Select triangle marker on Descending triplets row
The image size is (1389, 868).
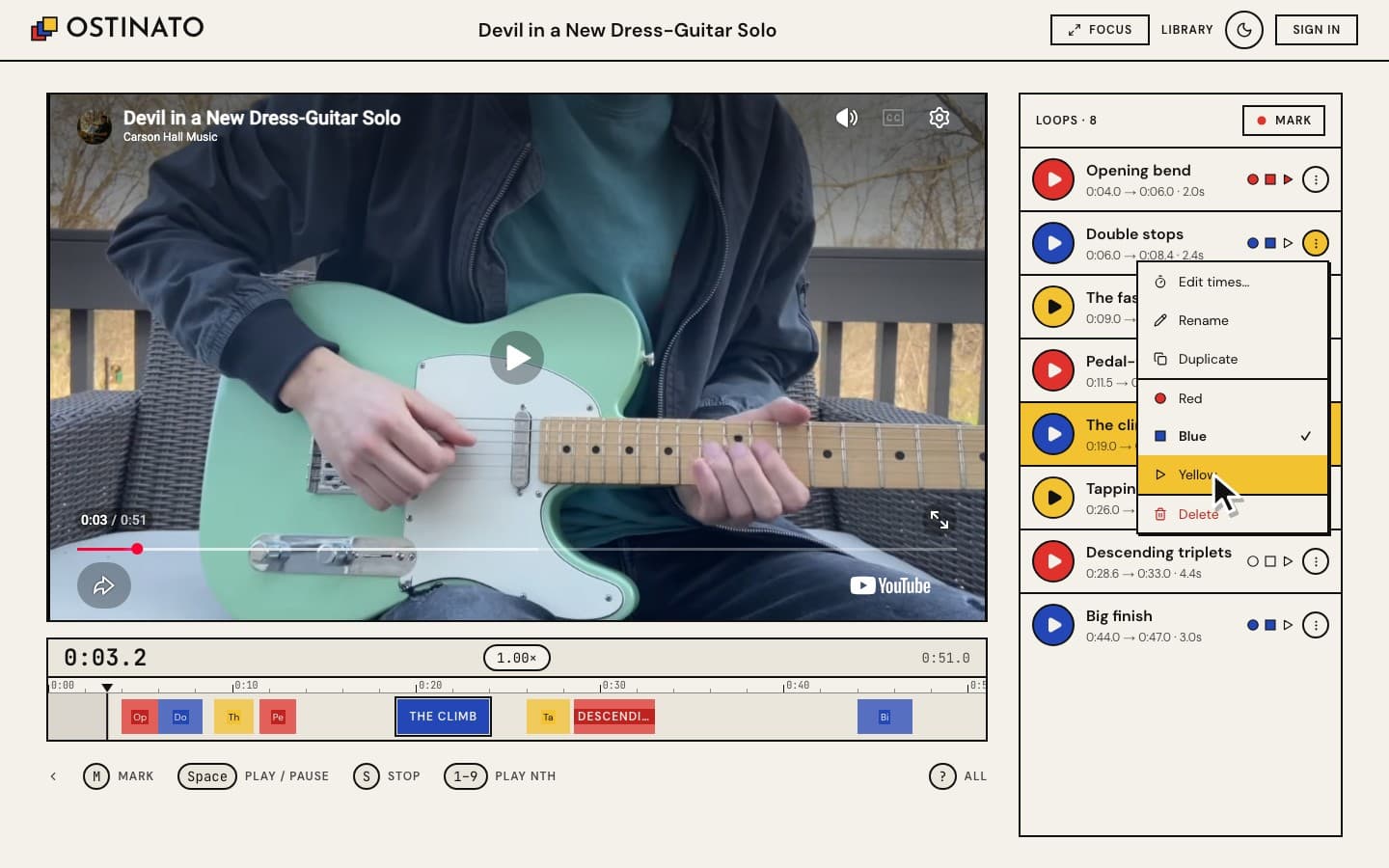(x=1288, y=561)
